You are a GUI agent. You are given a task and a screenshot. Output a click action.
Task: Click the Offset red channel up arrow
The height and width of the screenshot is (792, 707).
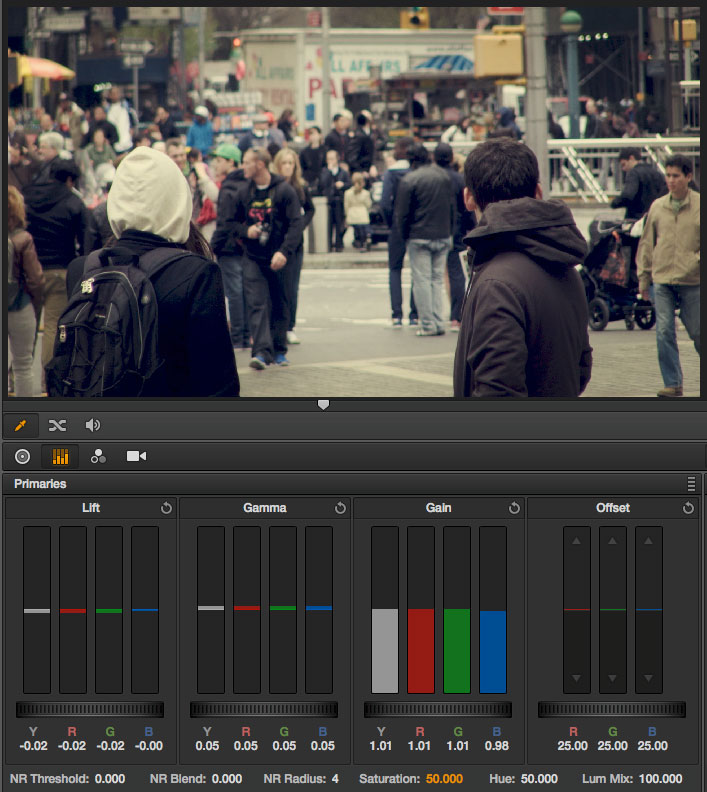[576, 541]
